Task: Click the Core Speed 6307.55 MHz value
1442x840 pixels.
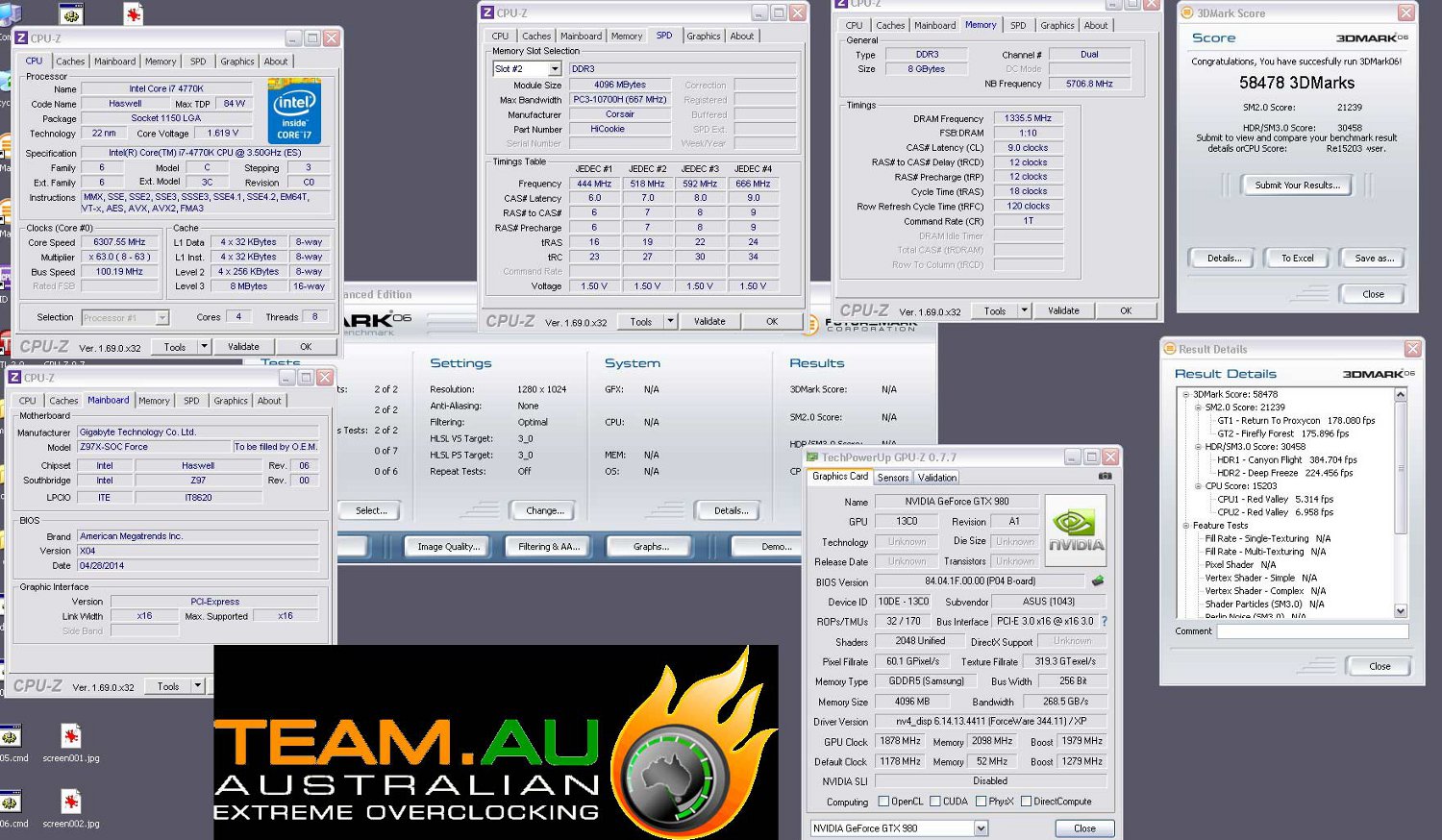Action: pos(119,242)
